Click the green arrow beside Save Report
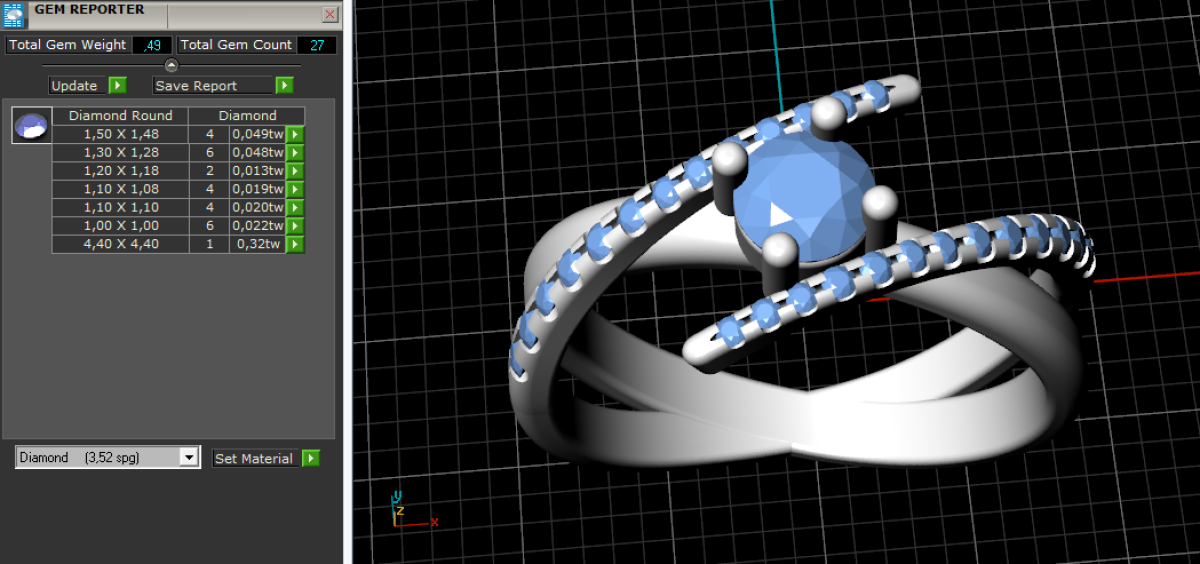Viewport: 1200px width, 564px height. [x=285, y=86]
